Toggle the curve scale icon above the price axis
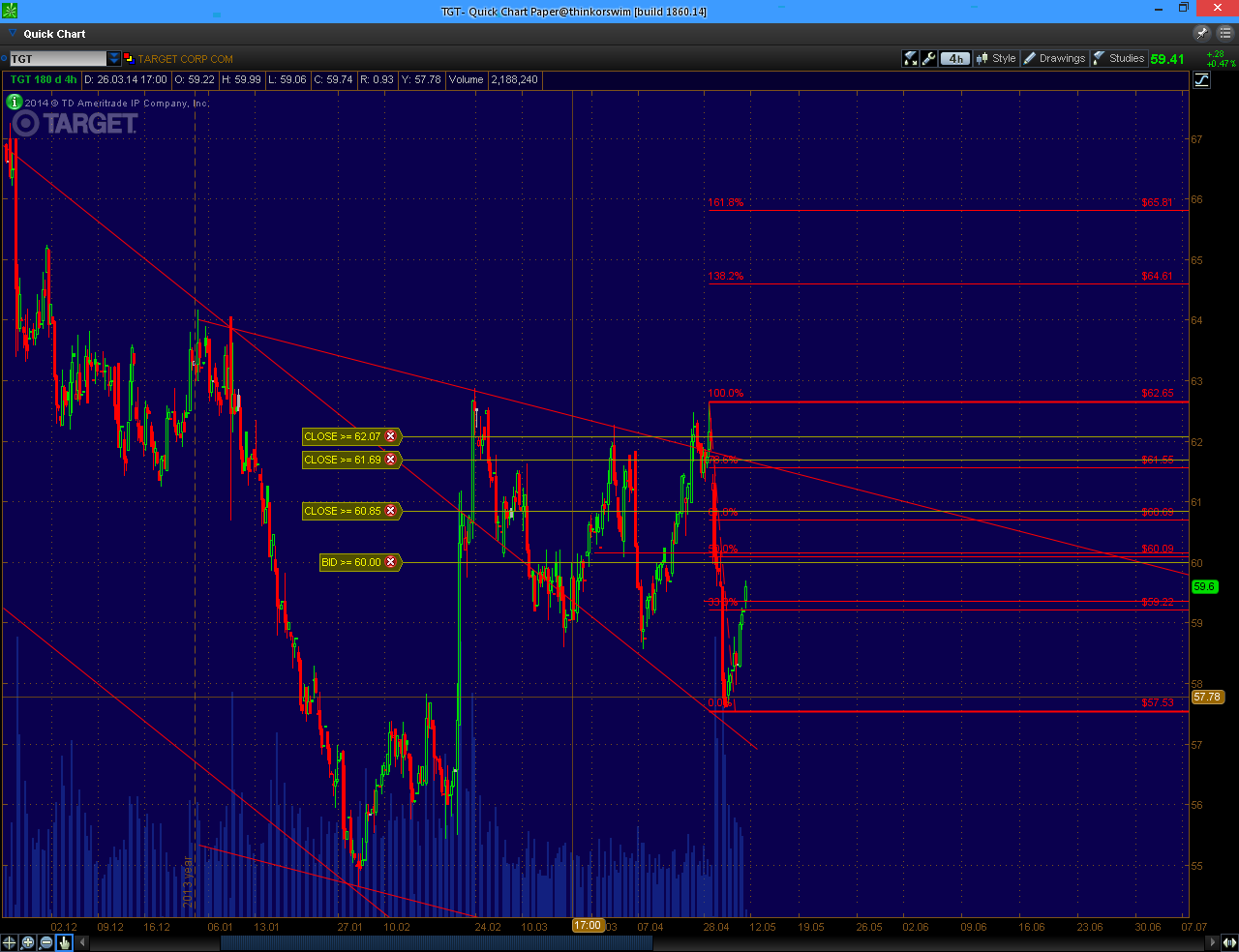This screenshot has height=952, width=1239. [1201, 79]
